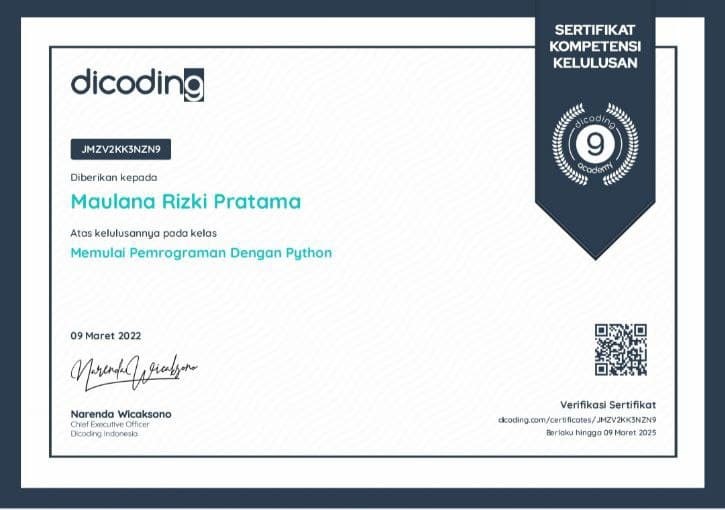Click the dicoding logo at top left
The height and width of the screenshot is (510, 725).
coord(137,83)
